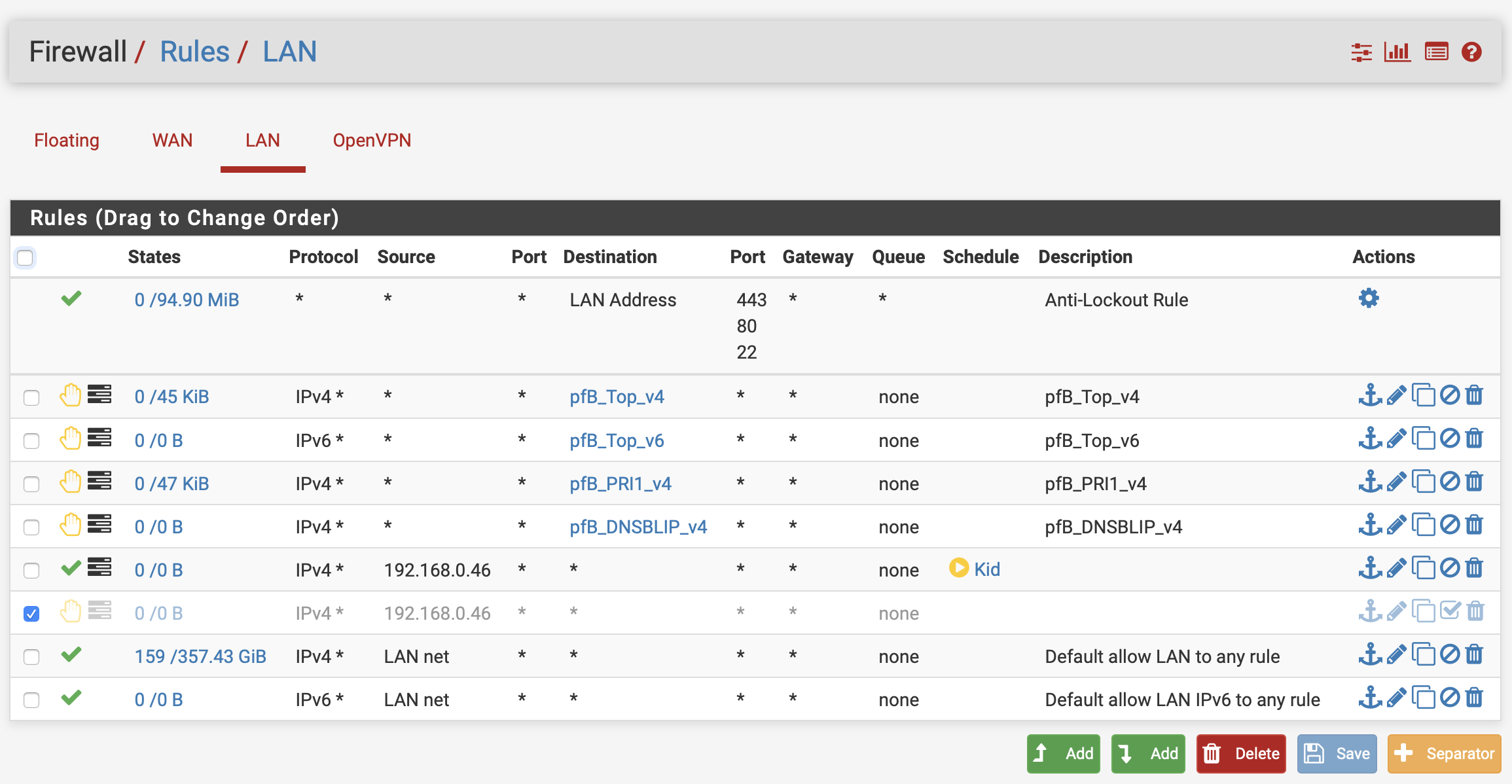Image resolution: width=1512 pixels, height=784 pixels.
Task: Click the pfB_DNSBLIP_v4 destination alias link
Action: 638,527
